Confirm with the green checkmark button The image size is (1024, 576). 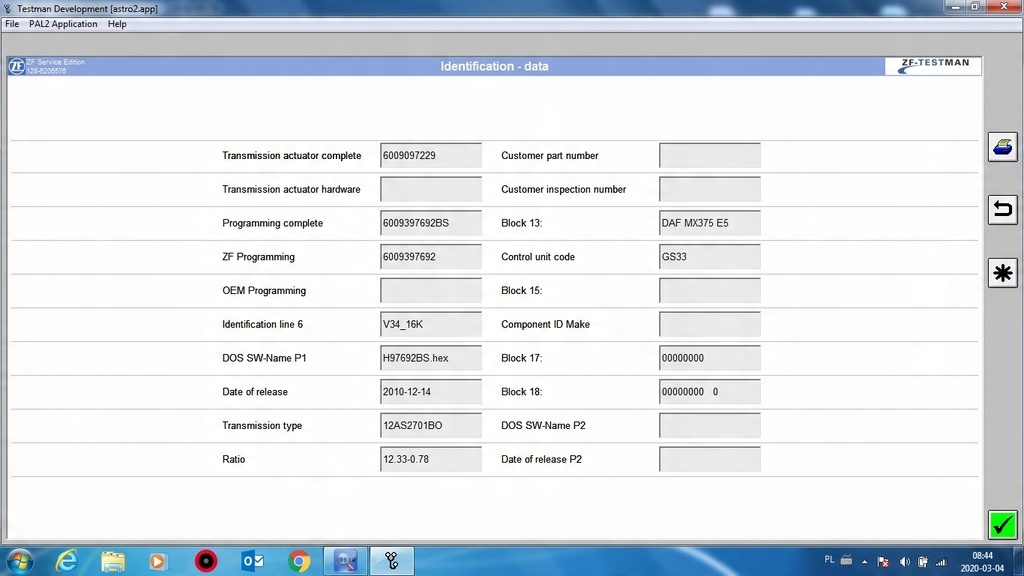coord(1002,524)
